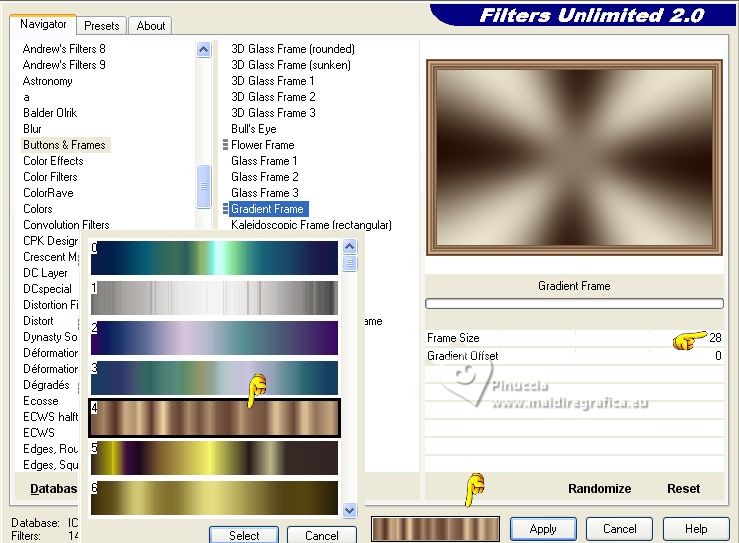The image size is (739, 543).
Task: Select Buttons & Frames category
Action: (66, 145)
